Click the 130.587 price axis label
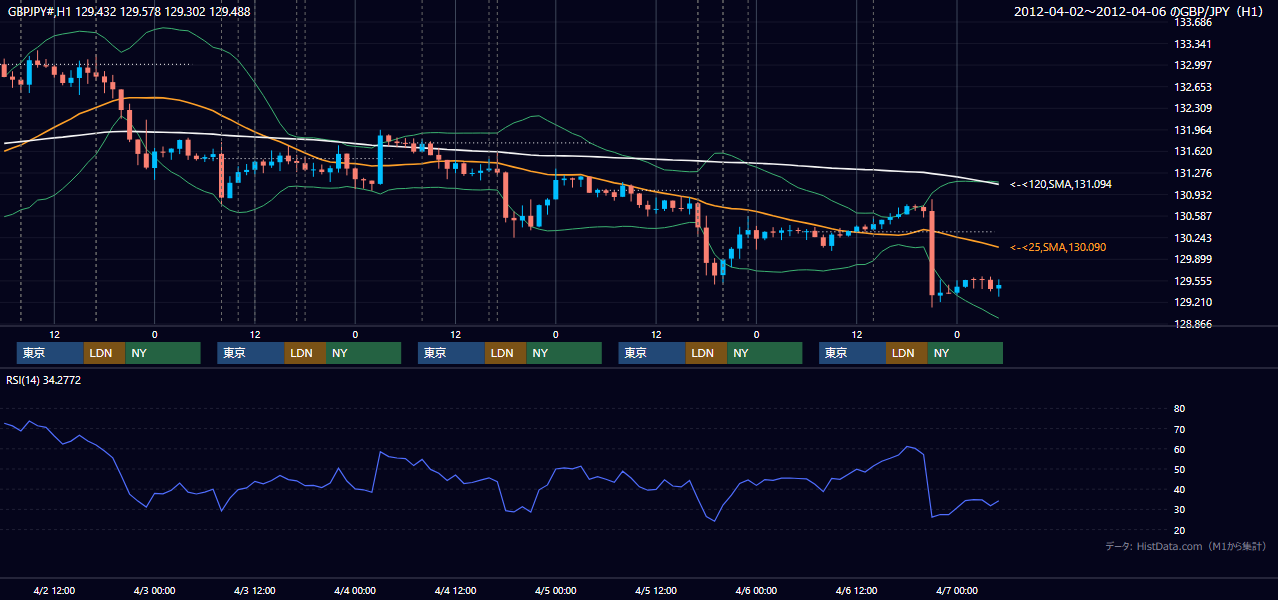 (x=1194, y=216)
